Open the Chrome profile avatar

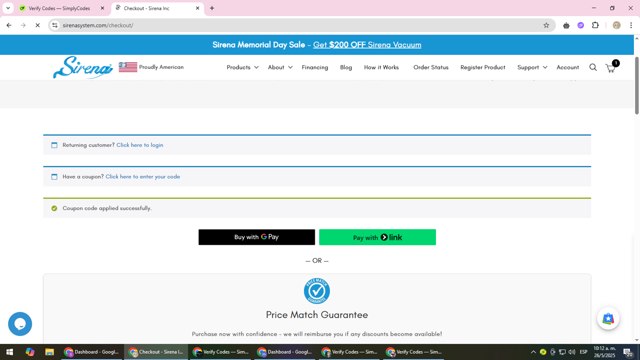point(616,25)
